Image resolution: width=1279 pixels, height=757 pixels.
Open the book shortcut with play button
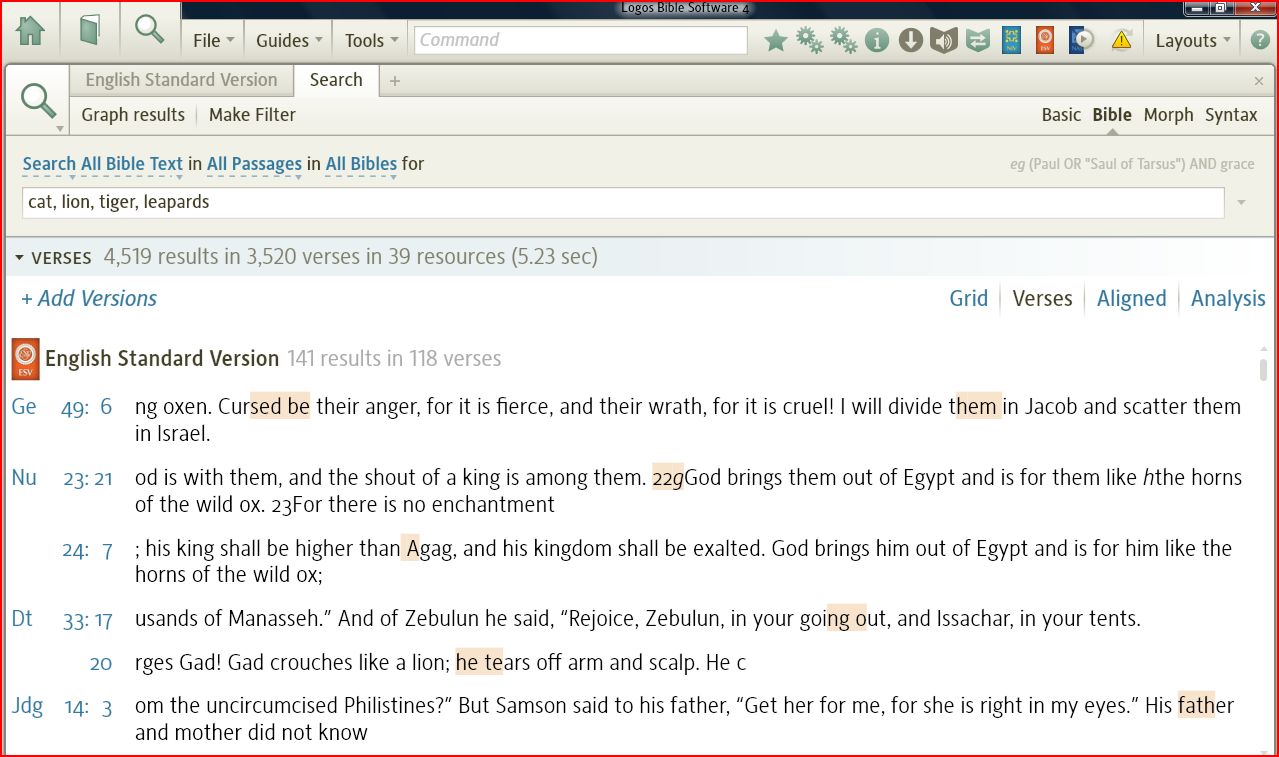coord(1081,40)
